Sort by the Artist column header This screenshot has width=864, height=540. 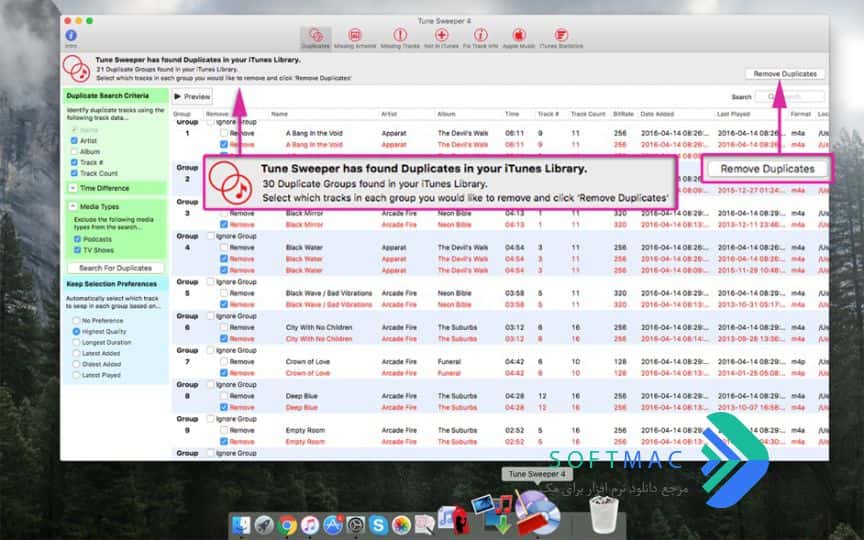(389, 114)
